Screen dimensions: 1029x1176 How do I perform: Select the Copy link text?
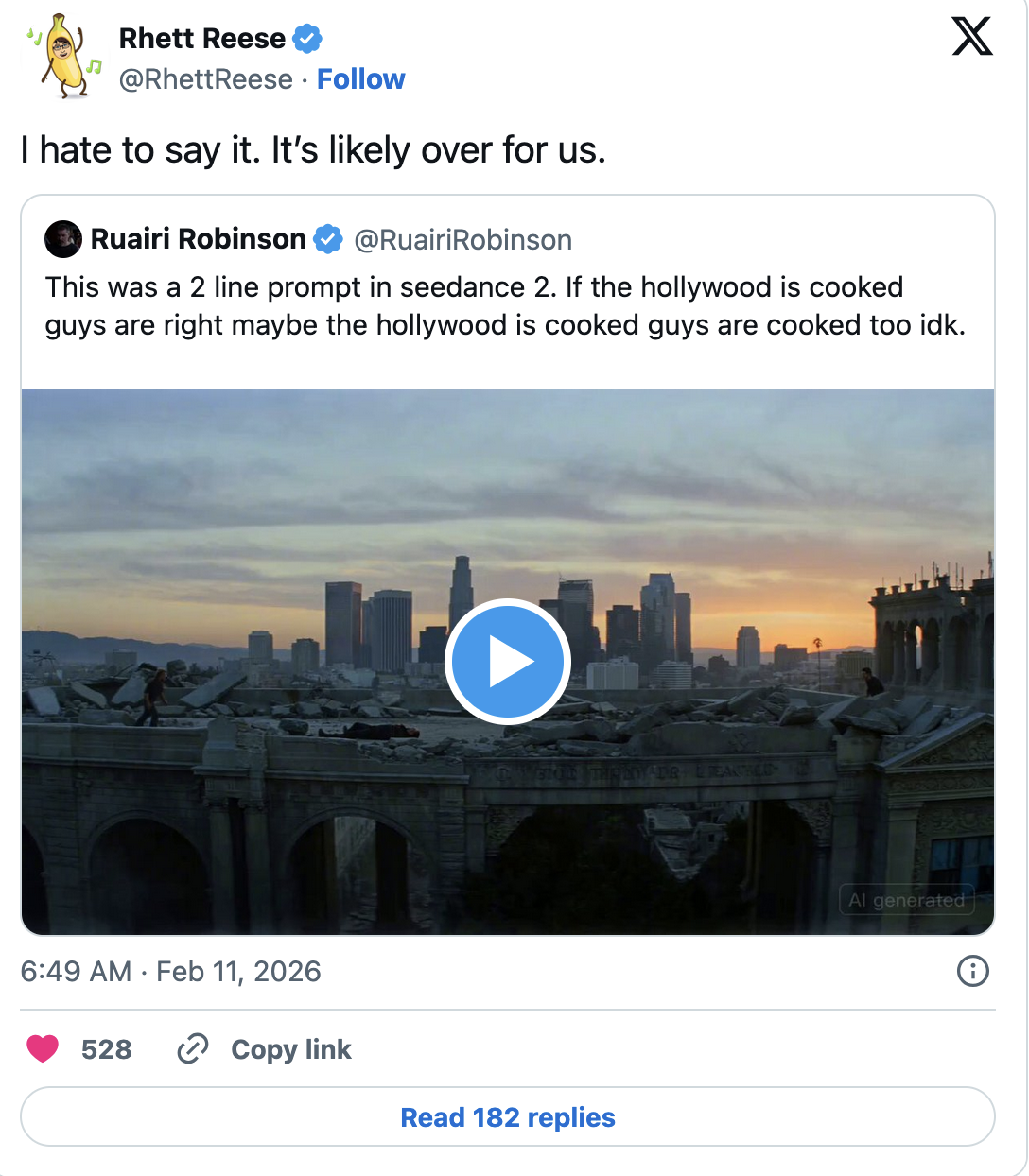290,1049
